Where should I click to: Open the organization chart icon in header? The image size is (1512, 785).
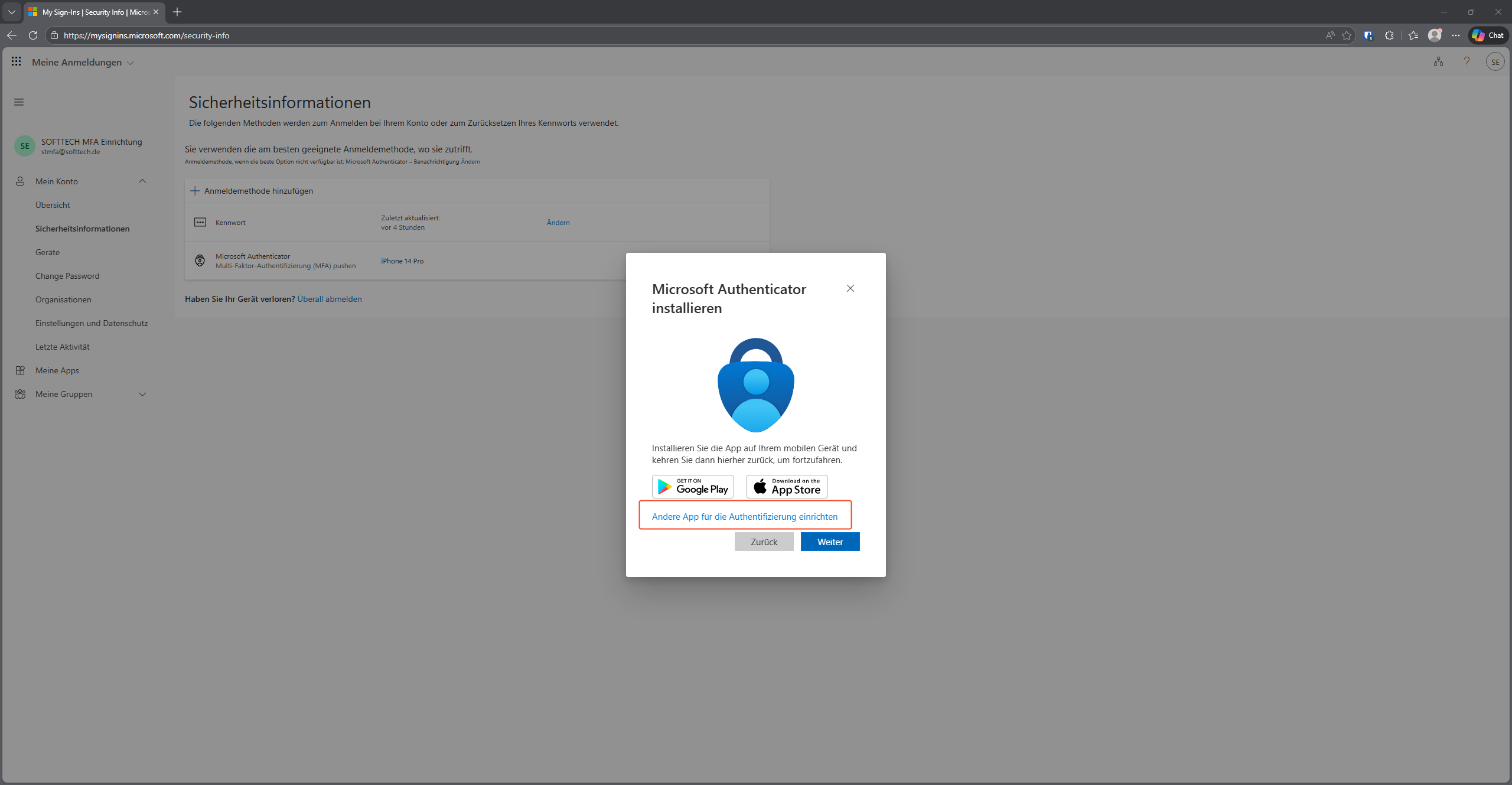click(1438, 61)
